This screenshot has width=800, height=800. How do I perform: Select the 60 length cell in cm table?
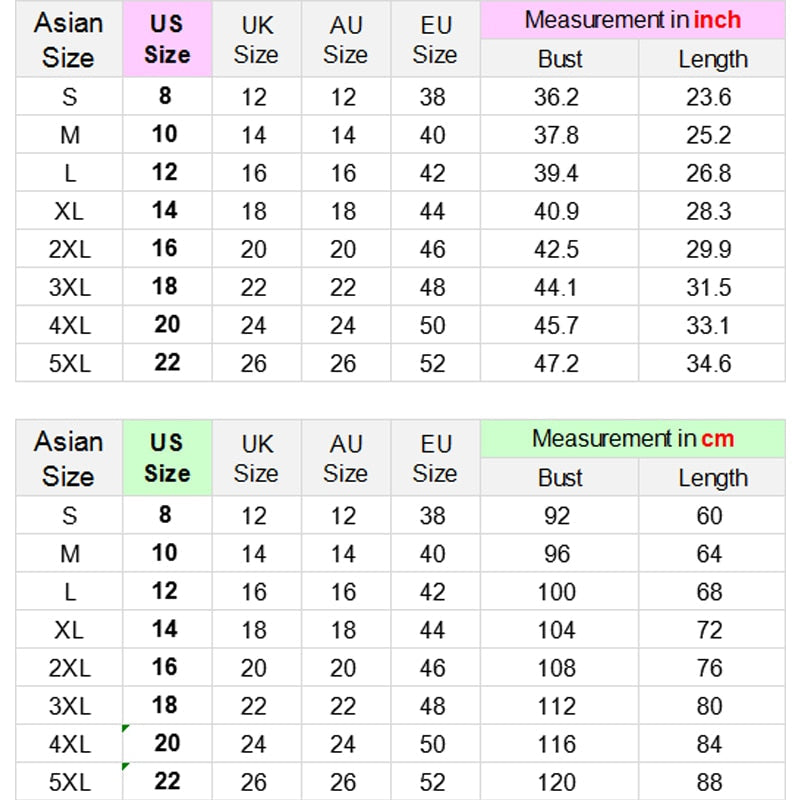[709, 516]
